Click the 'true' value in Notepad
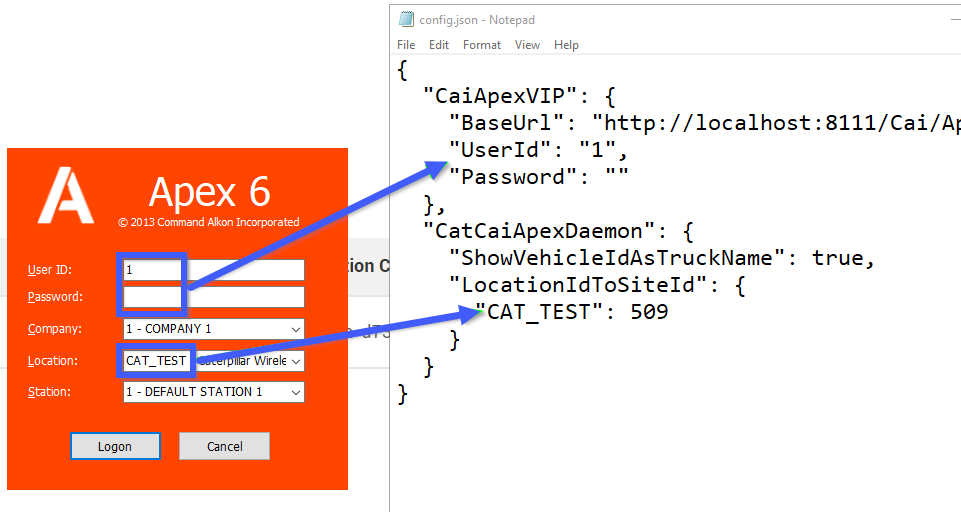961x512 pixels. coord(837,258)
